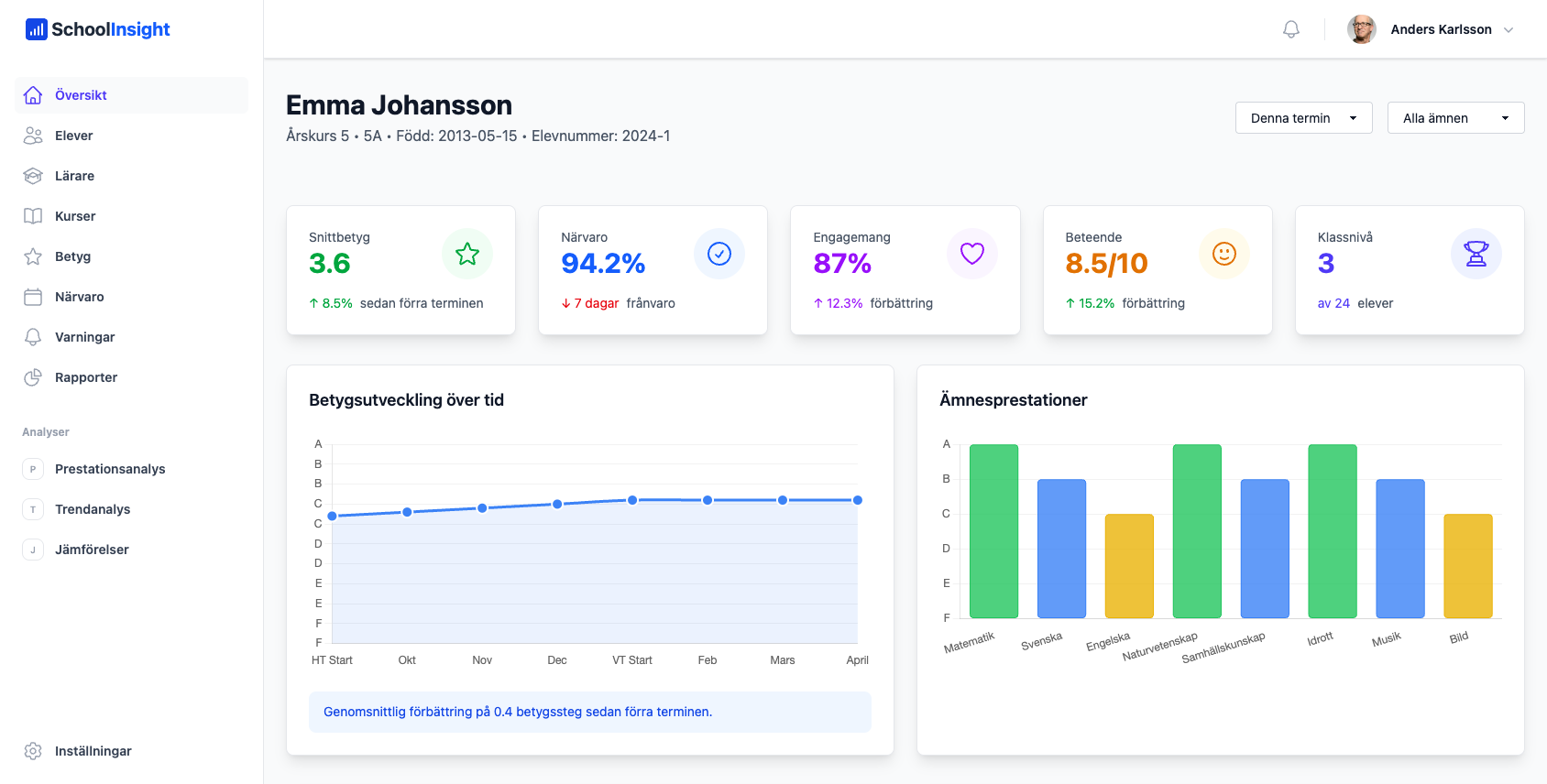Click the VT Start data point
1547x784 pixels.
pyautogui.click(x=632, y=500)
